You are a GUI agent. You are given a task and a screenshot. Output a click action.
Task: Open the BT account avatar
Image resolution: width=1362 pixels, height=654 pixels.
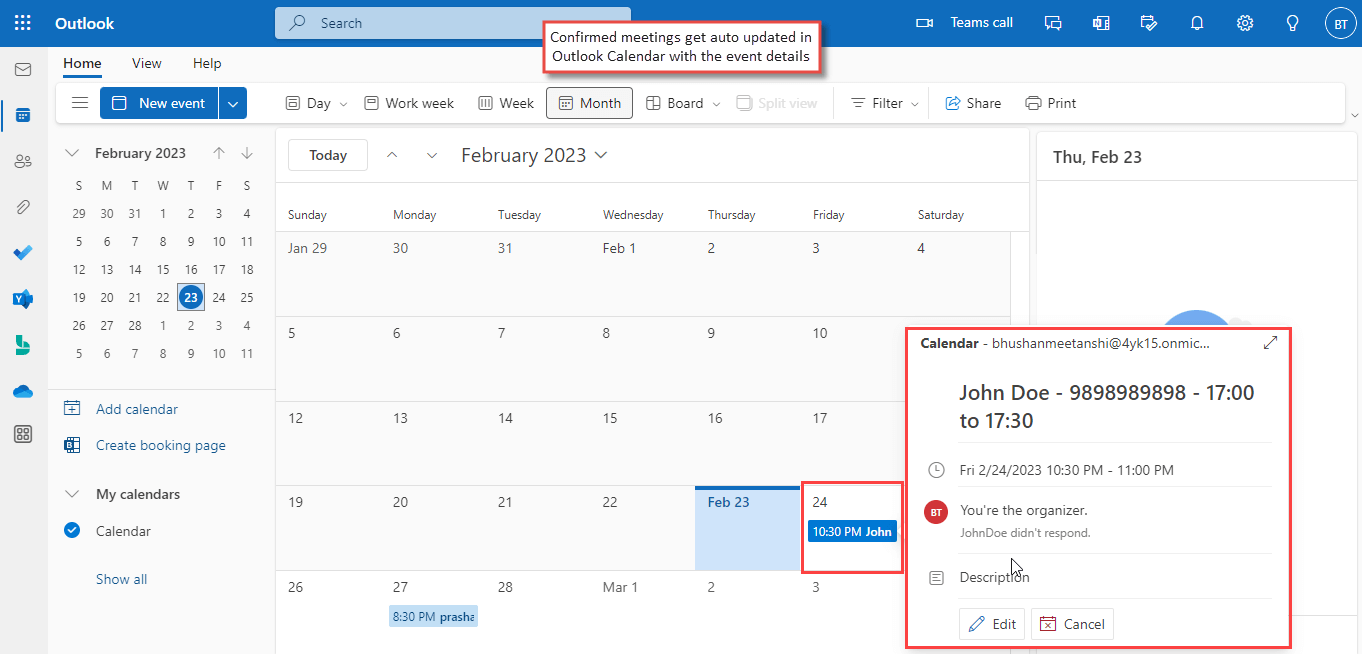[x=1340, y=23]
